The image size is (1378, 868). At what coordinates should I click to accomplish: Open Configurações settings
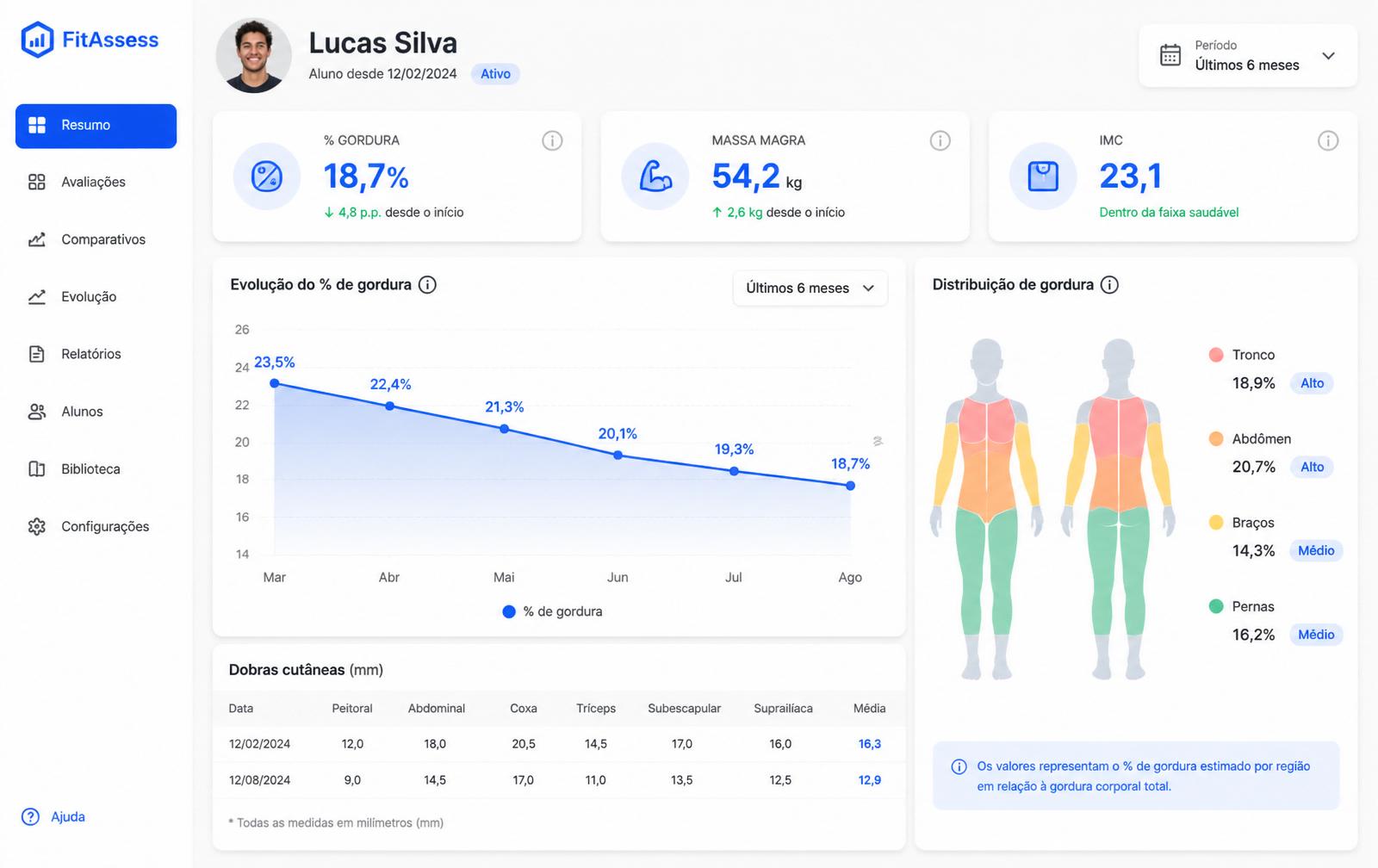(96, 526)
